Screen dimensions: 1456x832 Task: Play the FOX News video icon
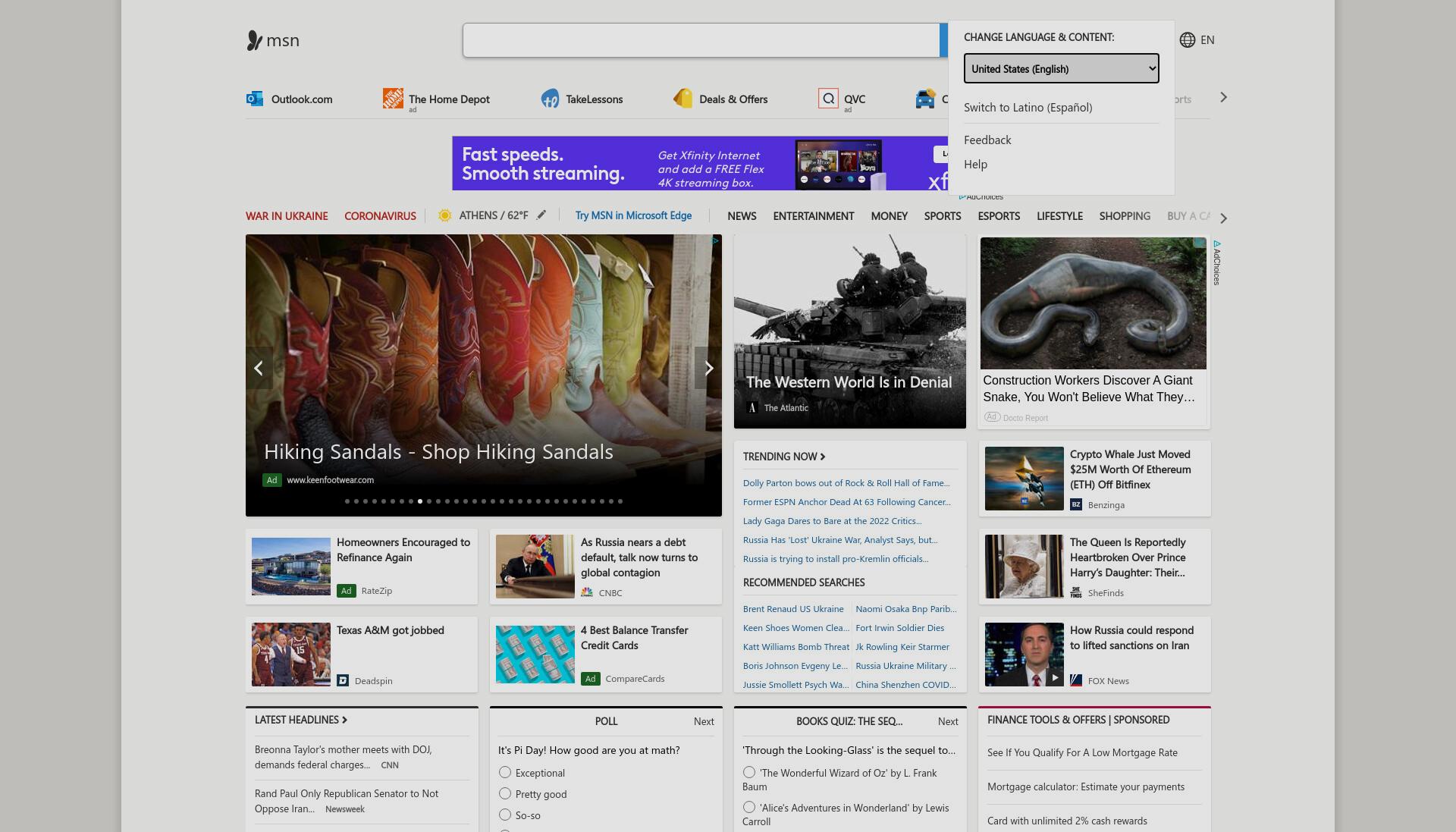1054,677
